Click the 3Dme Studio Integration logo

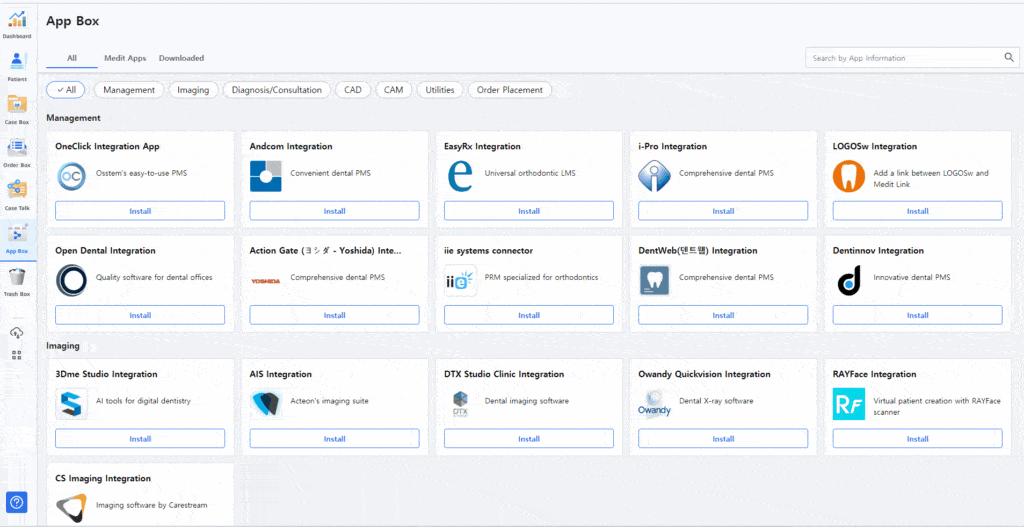coord(71,404)
